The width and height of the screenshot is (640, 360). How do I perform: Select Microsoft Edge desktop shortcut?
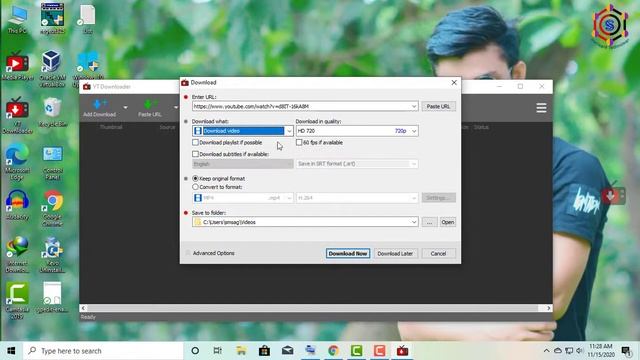click(x=17, y=162)
